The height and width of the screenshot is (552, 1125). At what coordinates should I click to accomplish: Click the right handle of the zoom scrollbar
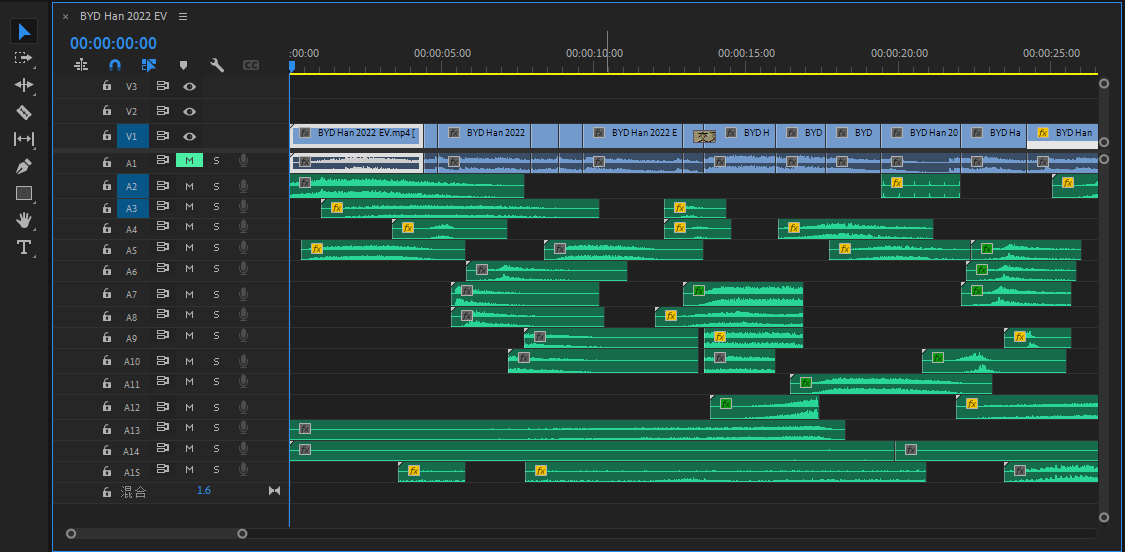pyautogui.click(x=243, y=533)
